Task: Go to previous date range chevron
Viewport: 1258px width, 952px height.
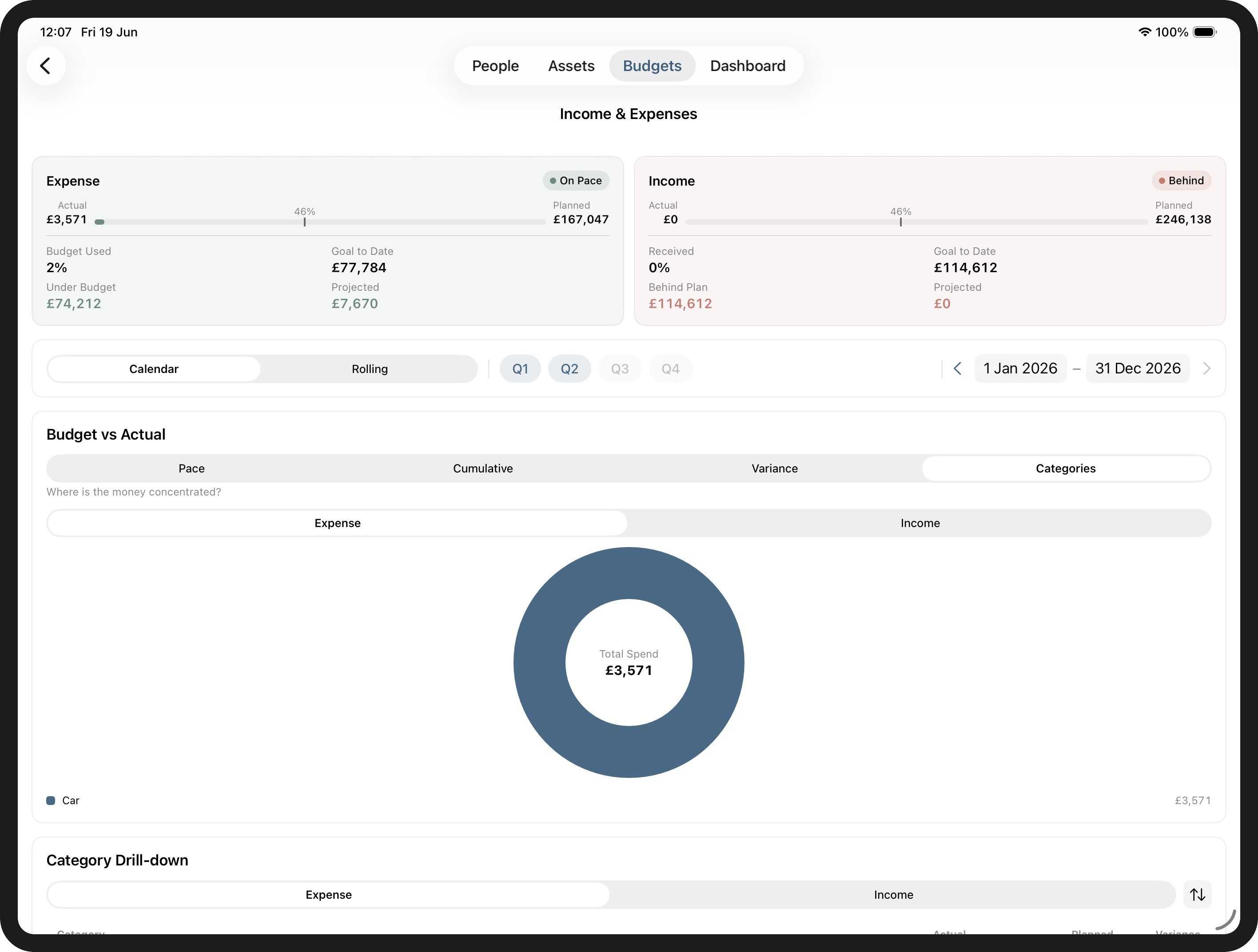Action: (x=958, y=368)
